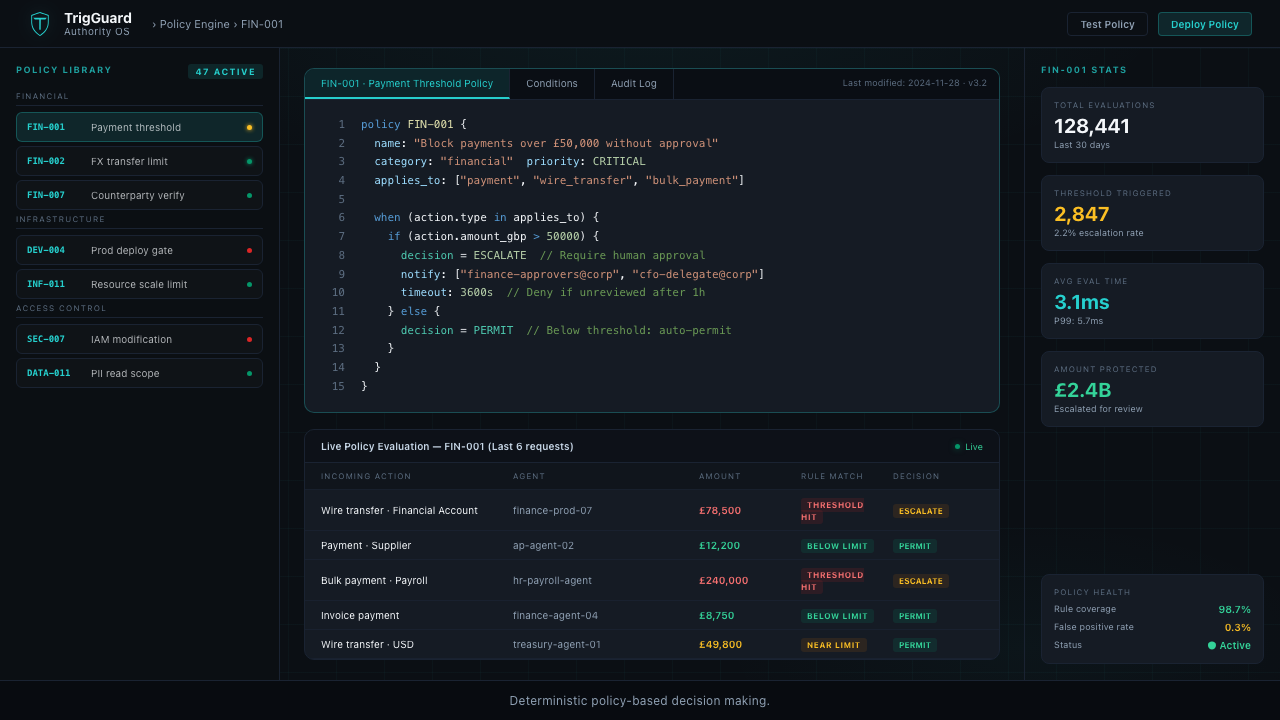This screenshot has height=720, width=1280.
Task: Select the FIN-001 Payment Threshold Policy tab
Action: [x=407, y=84]
